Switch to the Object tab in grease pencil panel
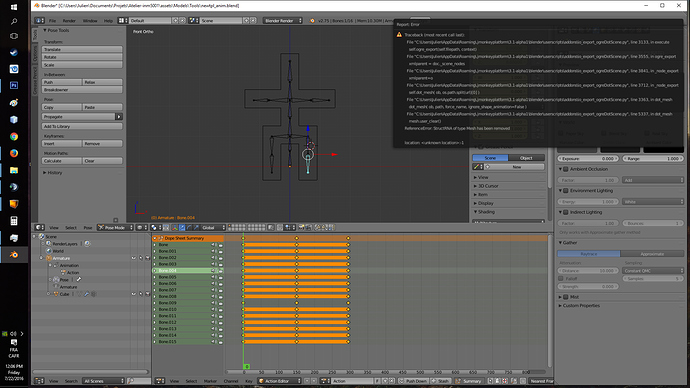The width and height of the screenshot is (690, 388). [x=526, y=158]
